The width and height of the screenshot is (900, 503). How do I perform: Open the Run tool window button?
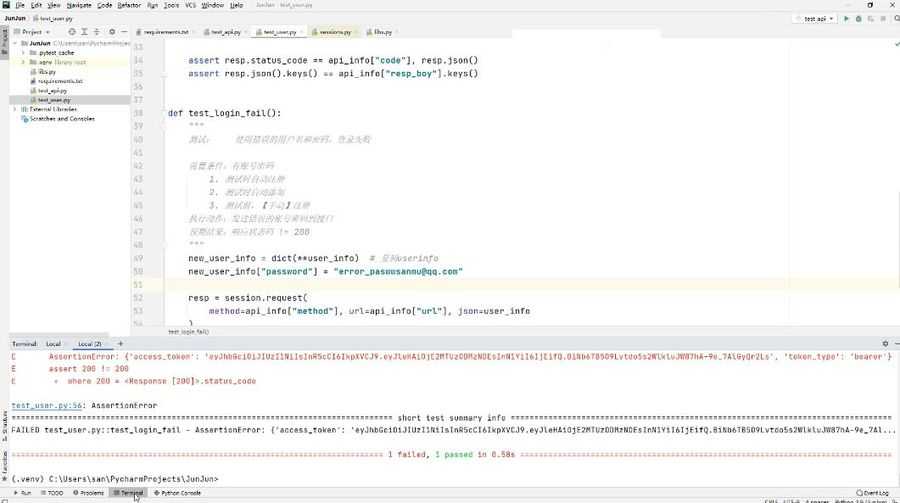(x=22, y=493)
